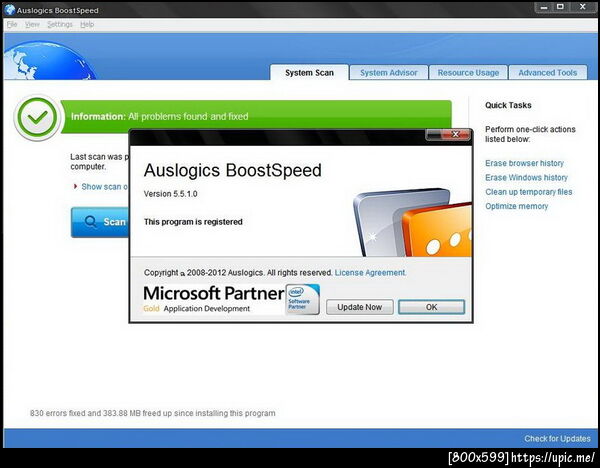Click Erase browser history quick task
This screenshot has height=468, width=600.
tap(524, 163)
